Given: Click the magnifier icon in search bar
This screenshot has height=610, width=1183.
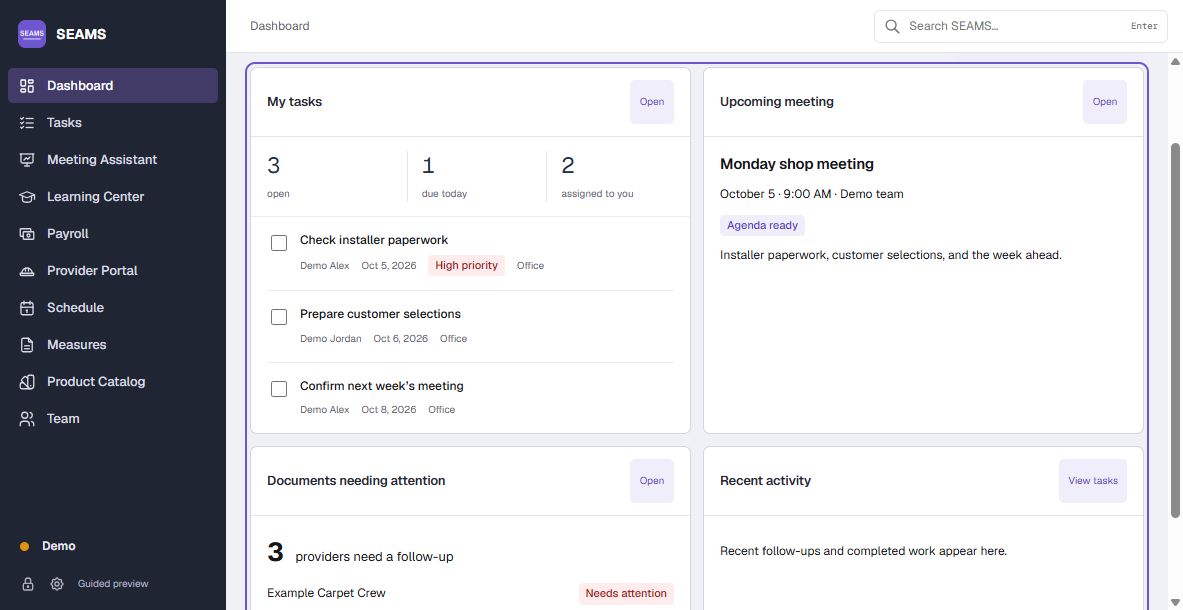Looking at the screenshot, I should coord(892,26).
